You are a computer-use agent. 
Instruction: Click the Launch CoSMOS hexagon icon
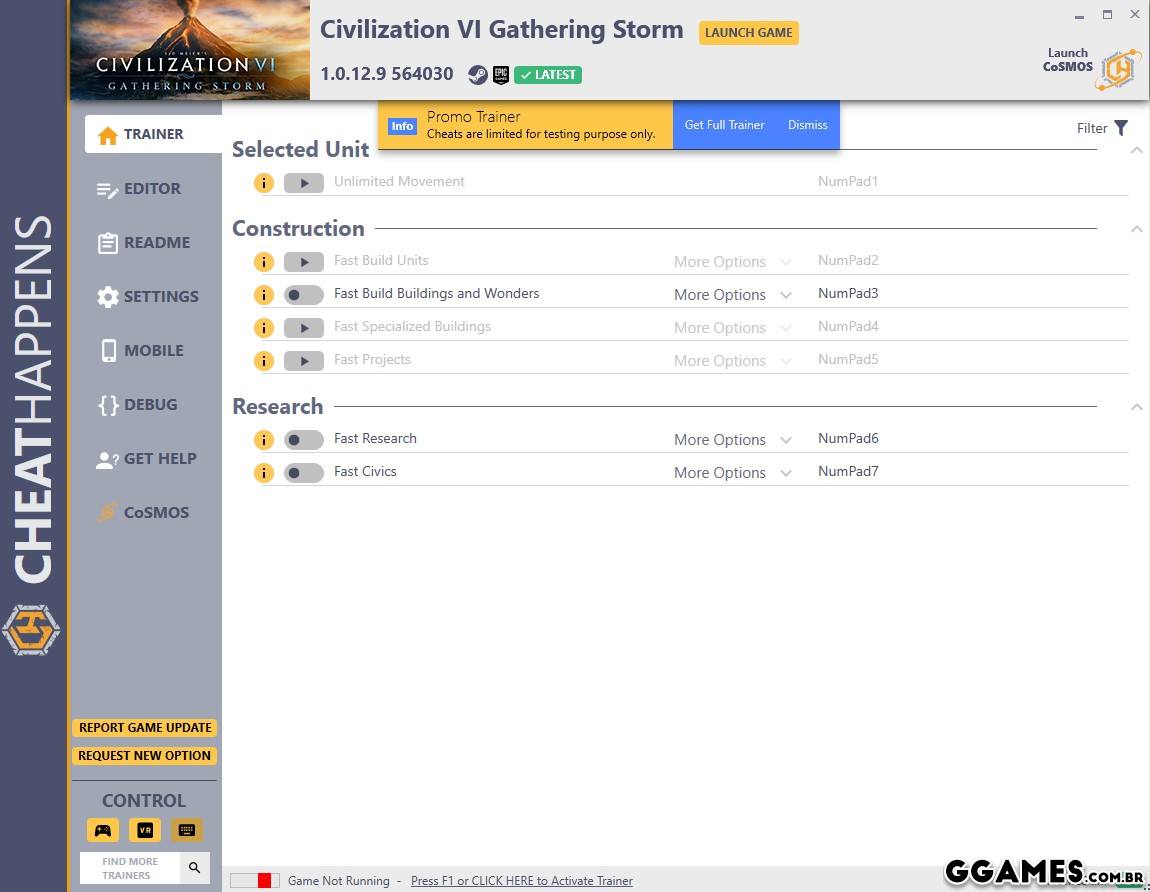tap(1117, 69)
